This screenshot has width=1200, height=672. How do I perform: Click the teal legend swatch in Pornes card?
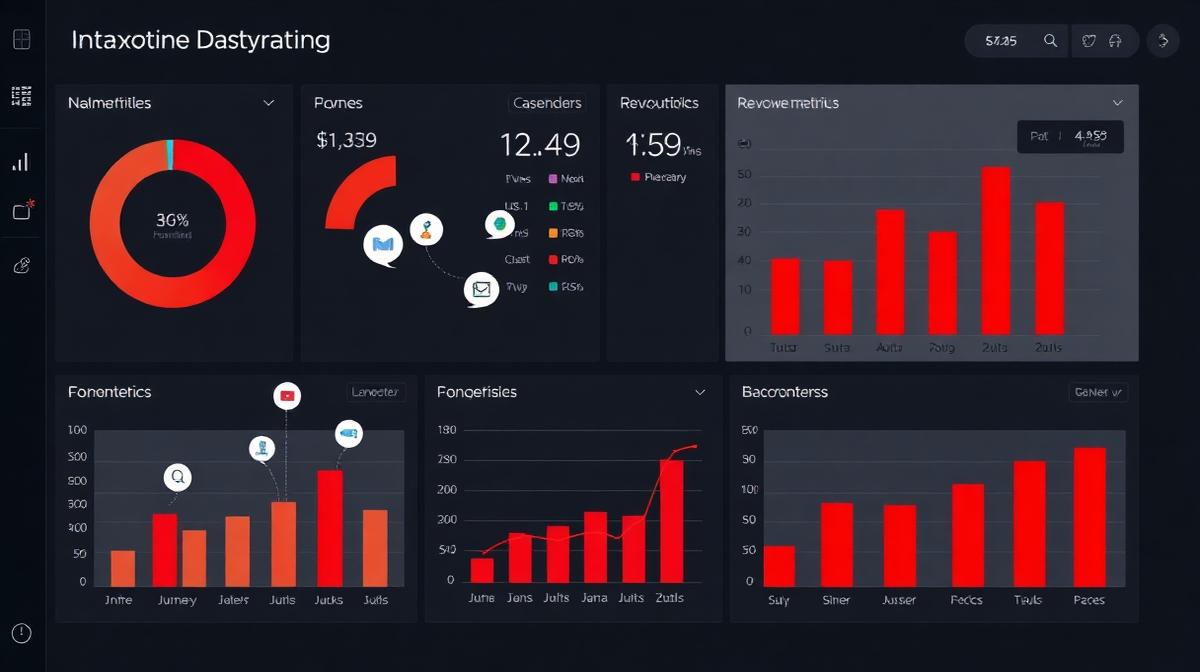[x=552, y=286]
